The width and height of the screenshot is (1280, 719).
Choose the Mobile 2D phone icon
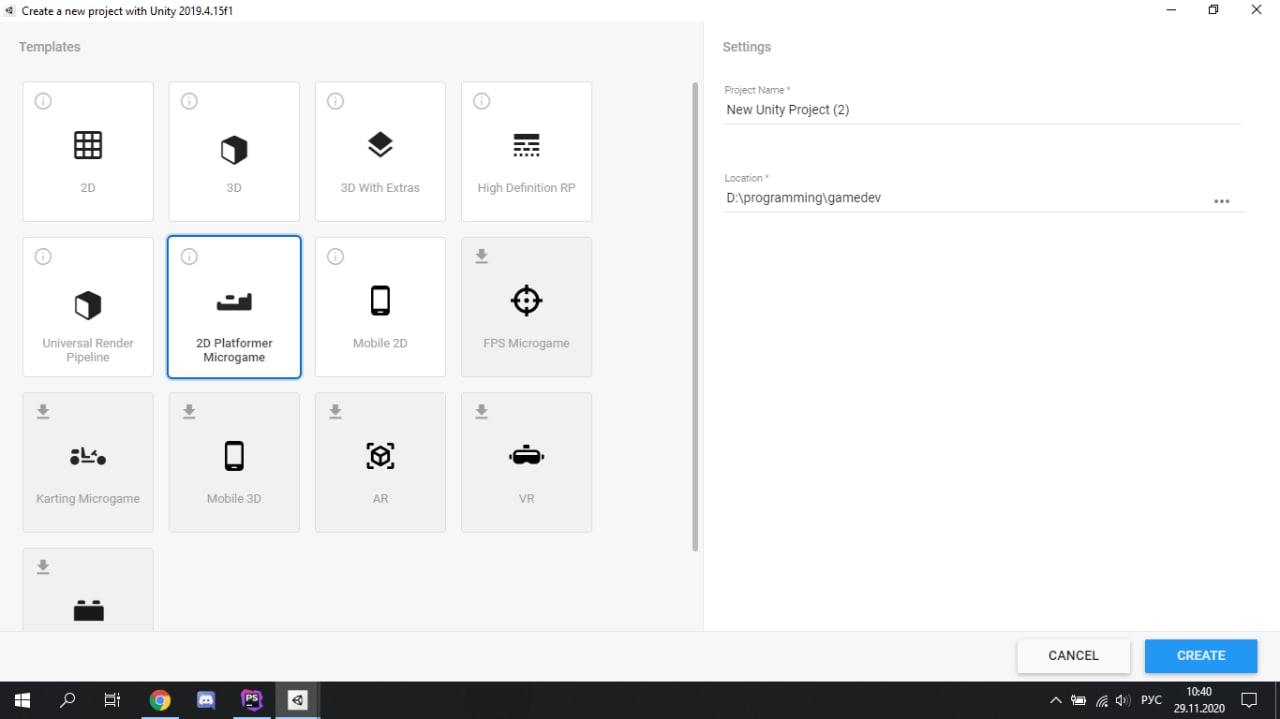pos(380,300)
